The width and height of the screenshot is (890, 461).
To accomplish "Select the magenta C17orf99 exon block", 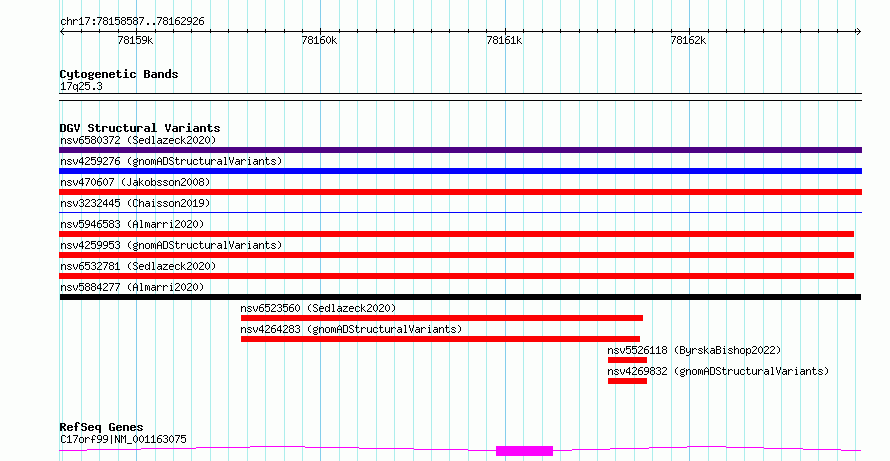I will 524,451.
